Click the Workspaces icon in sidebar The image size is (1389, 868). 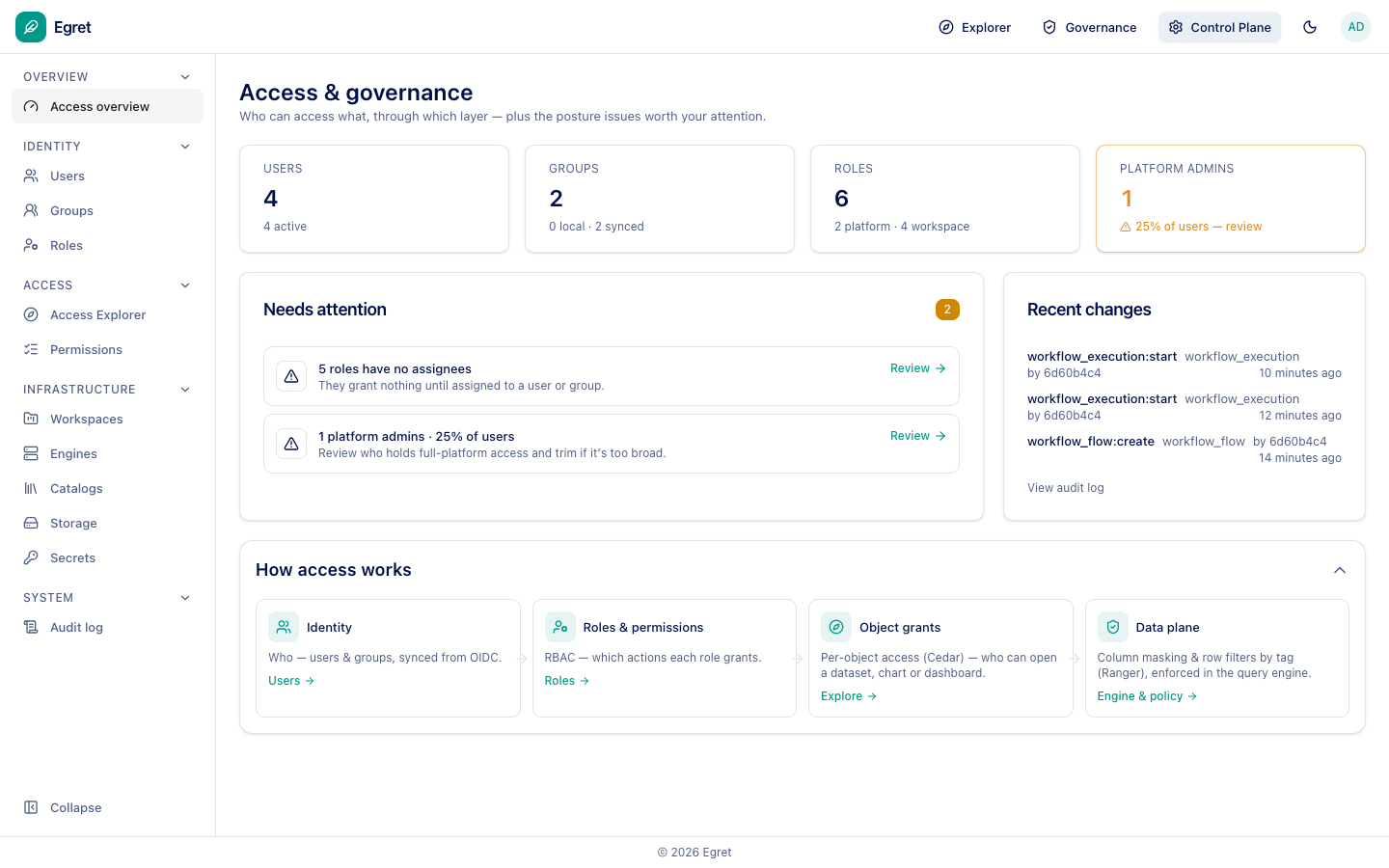[31, 419]
